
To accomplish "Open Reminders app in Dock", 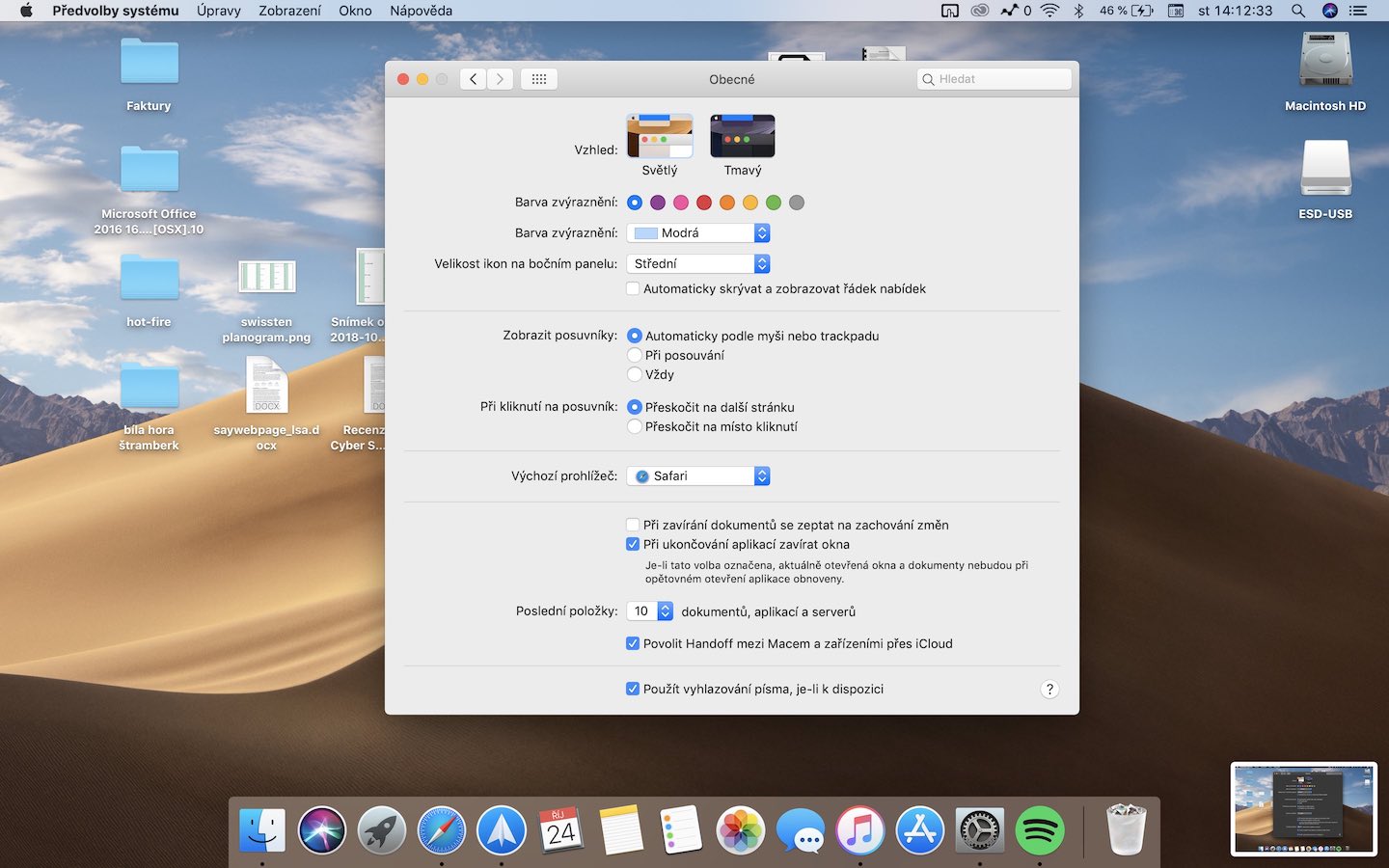I will (x=681, y=829).
